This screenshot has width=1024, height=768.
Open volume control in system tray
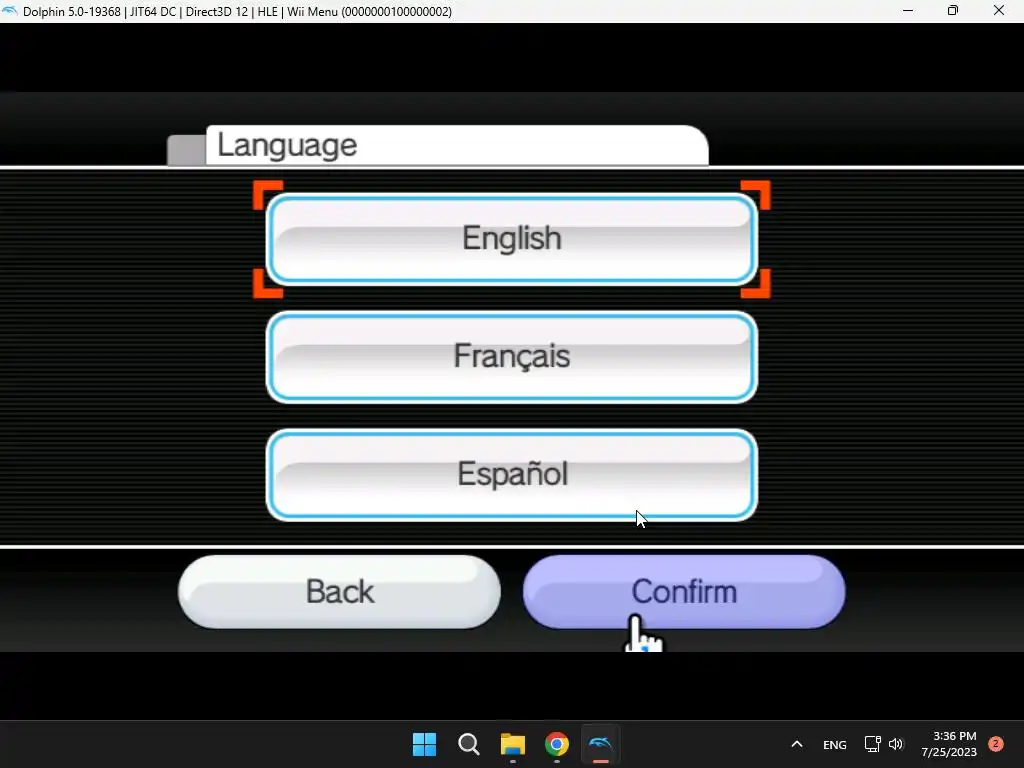[x=895, y=744]
